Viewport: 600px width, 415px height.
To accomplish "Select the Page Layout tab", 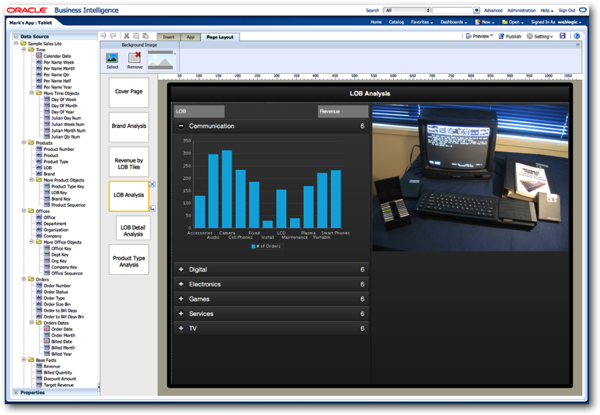I will point(220,37).
